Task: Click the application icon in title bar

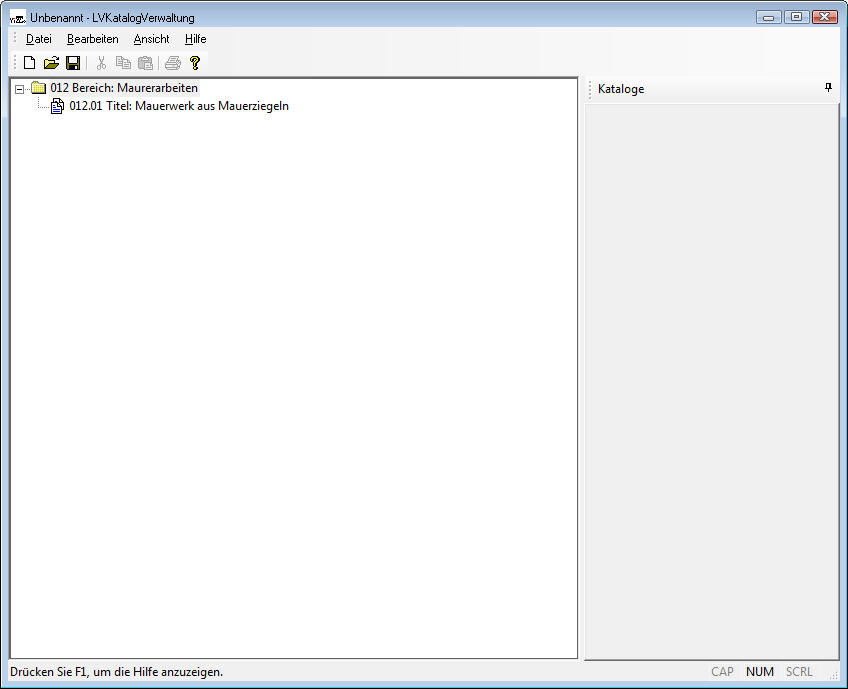Action: pos(17,17)
